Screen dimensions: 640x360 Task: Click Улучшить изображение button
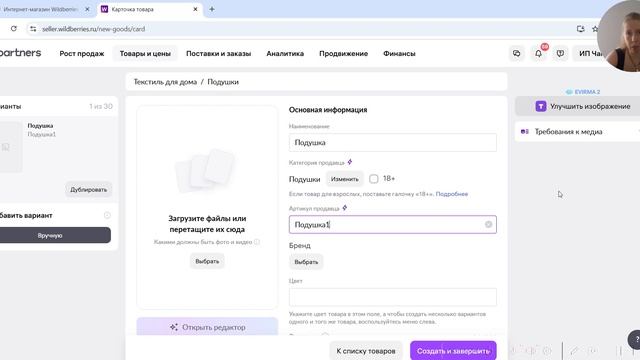click(578, 106)
